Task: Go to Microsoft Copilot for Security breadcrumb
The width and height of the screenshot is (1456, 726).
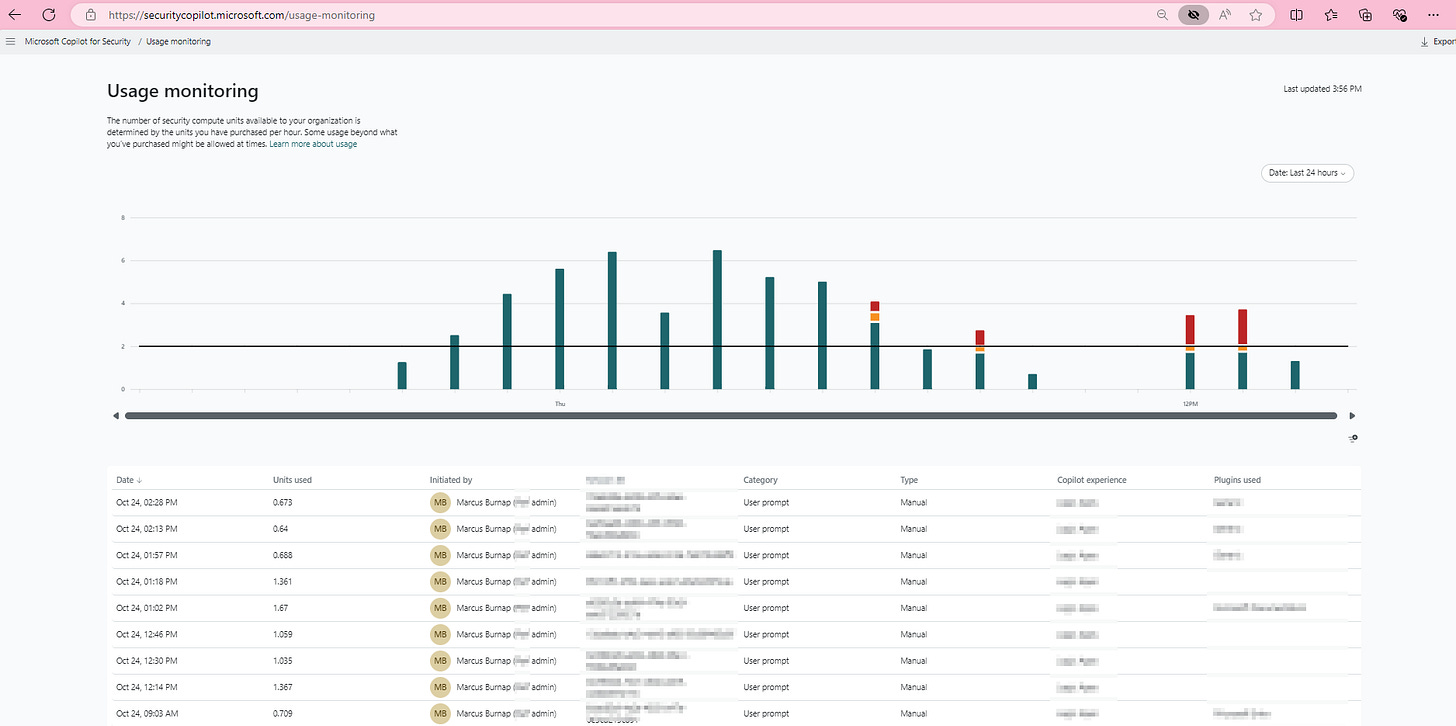Action: point(78,42)
